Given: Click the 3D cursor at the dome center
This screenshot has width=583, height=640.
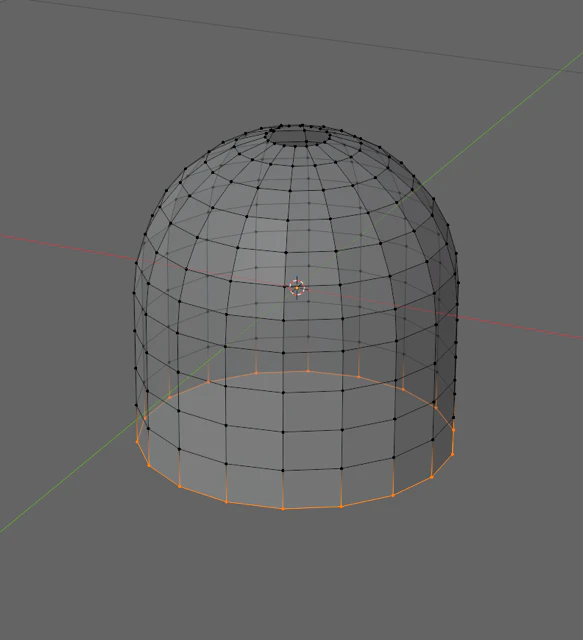Looking at the screenshot, I should point(297,287).
